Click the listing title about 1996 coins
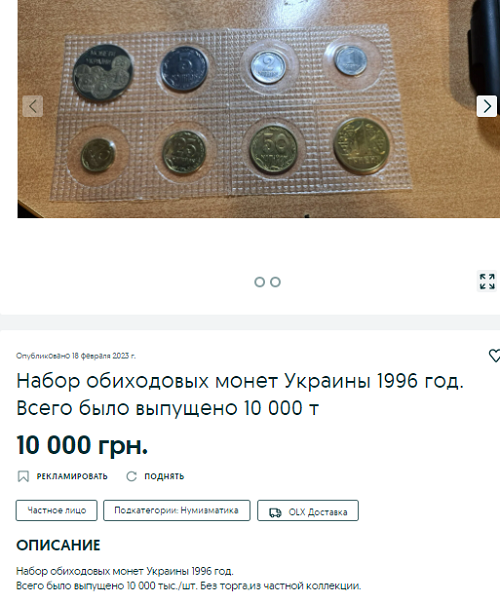The width and height of the screenshot is (500, 603). pos(240,394)
